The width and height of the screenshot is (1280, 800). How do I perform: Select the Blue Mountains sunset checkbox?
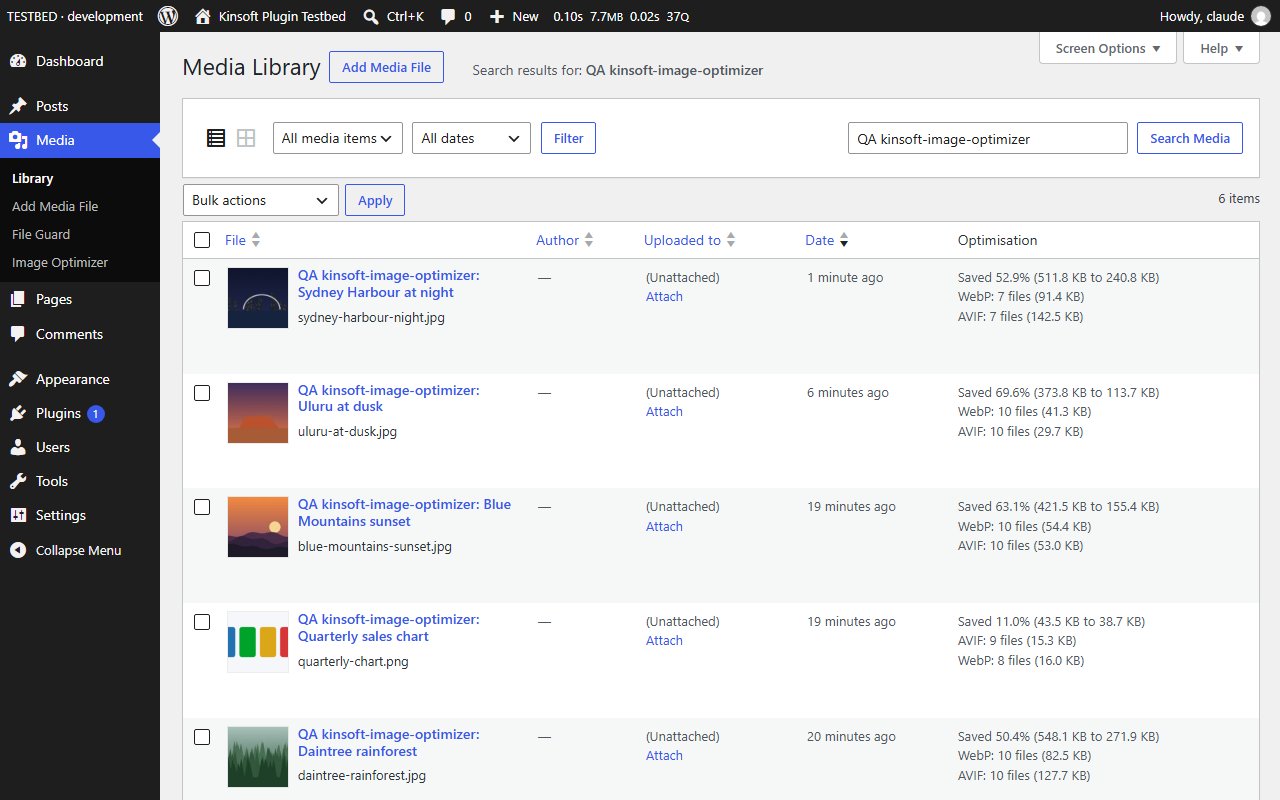click(x=202, y=507)
